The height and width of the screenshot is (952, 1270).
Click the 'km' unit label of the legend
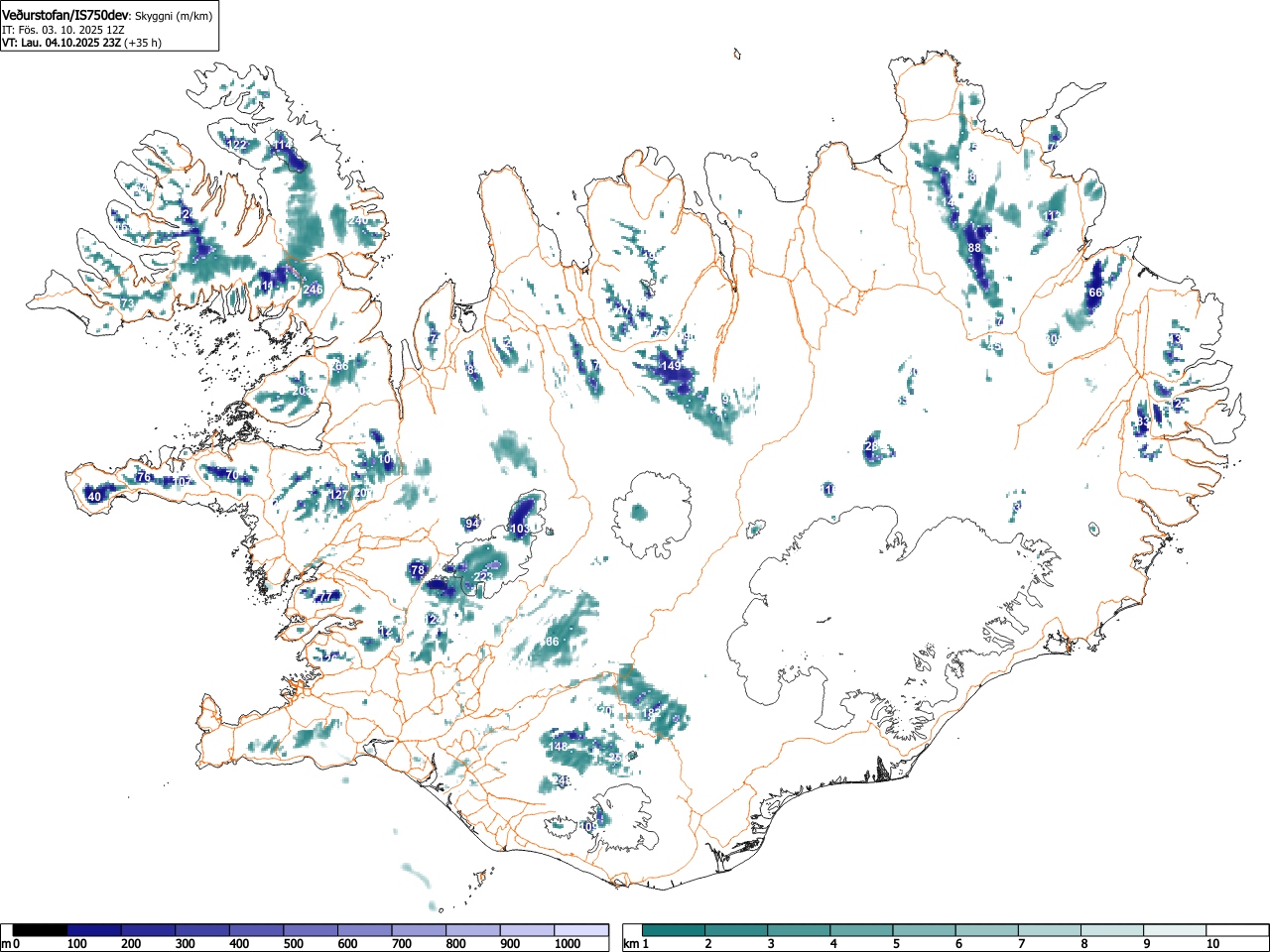click(x=629, y=944)
